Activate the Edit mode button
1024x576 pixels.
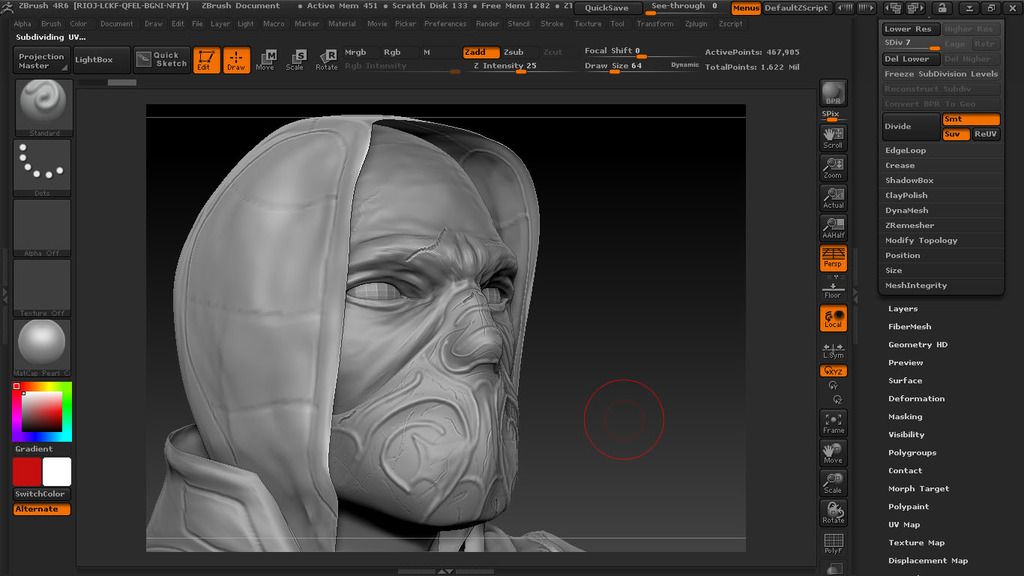206,60
